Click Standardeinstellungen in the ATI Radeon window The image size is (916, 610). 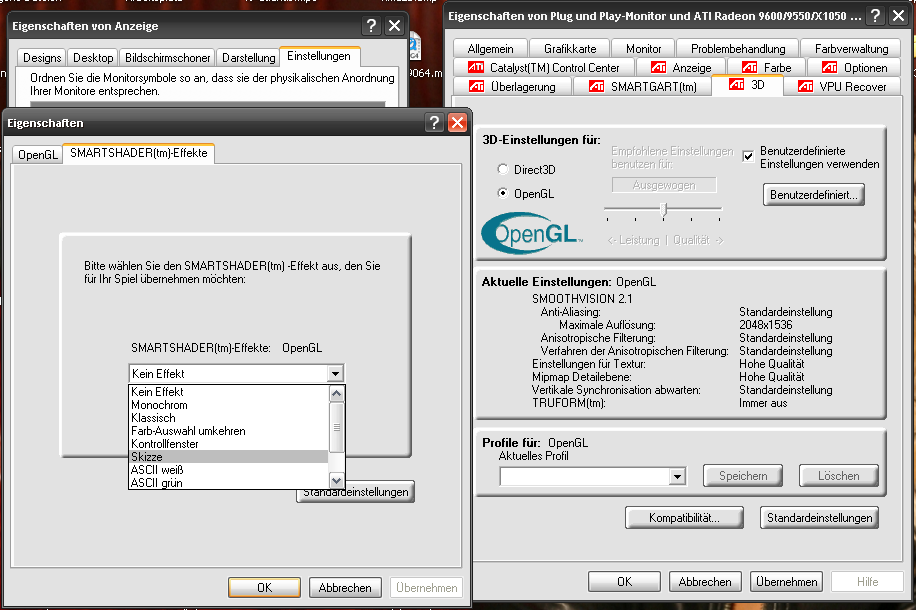coord(820,518)
